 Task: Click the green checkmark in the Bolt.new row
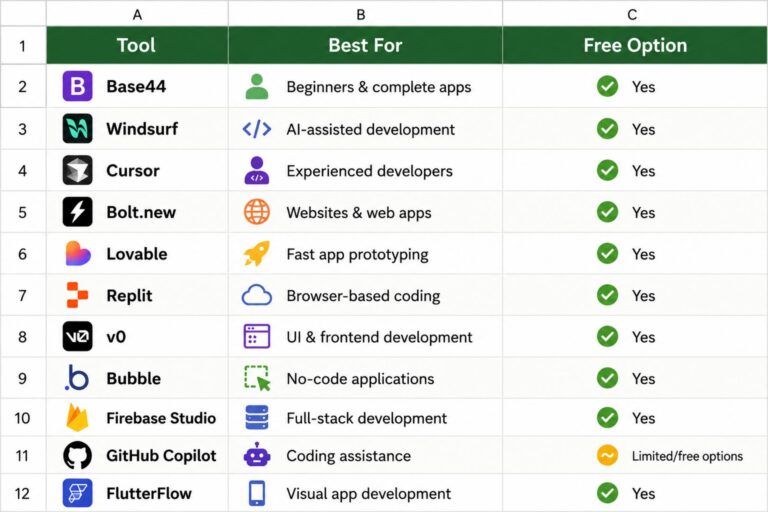607,212
